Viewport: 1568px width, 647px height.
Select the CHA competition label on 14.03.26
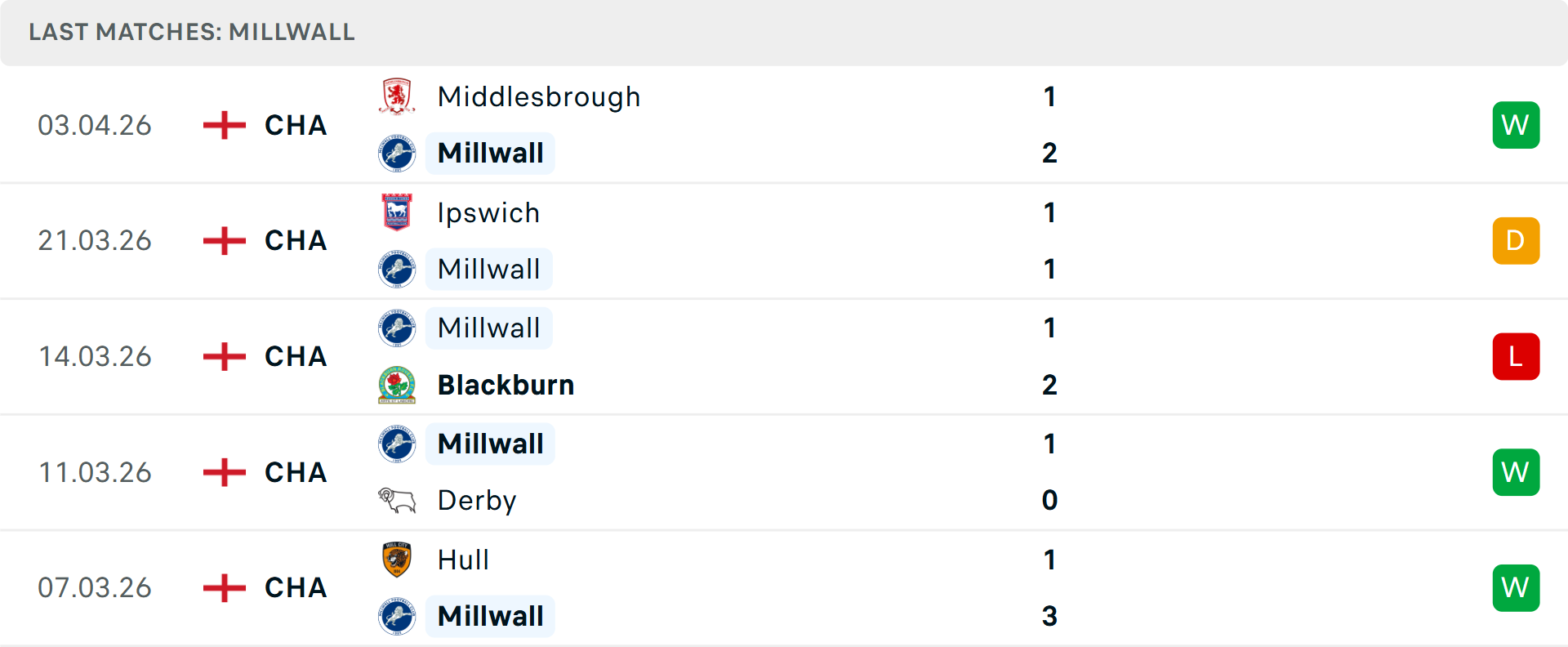[295, 356]
